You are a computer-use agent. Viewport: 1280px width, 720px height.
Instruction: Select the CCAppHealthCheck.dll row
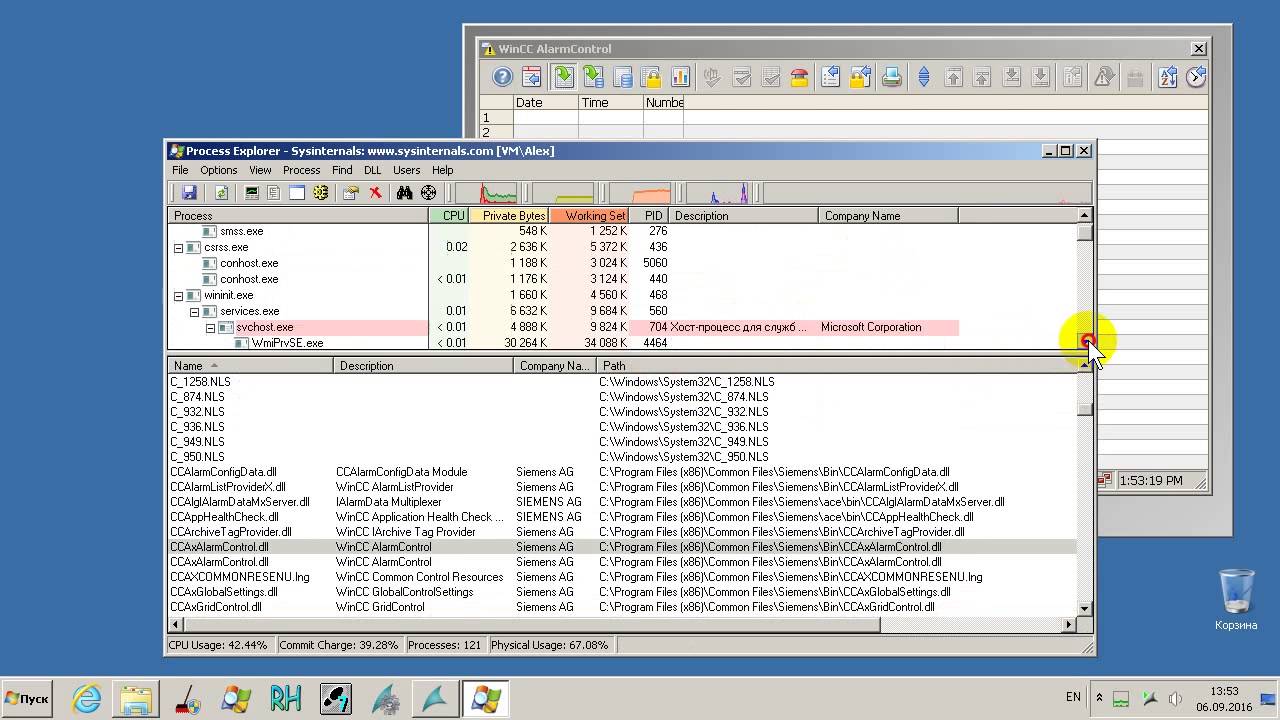pos(623,517)
